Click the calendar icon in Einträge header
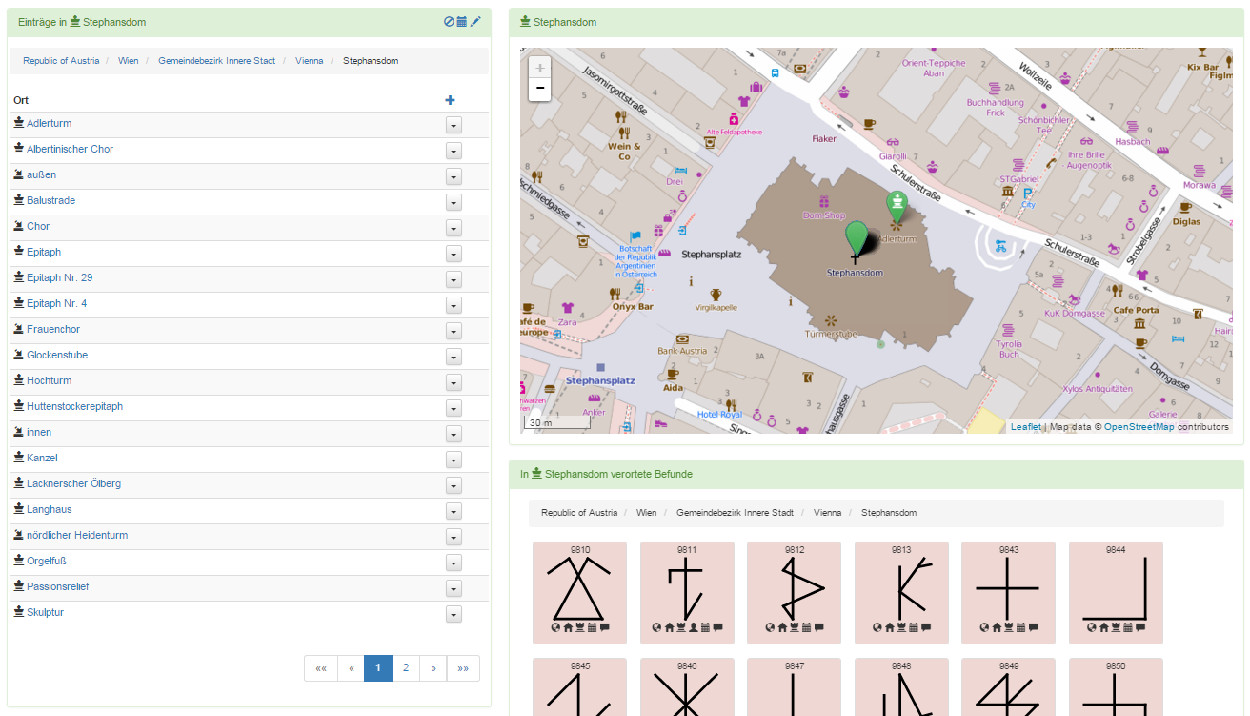Screen dimensions: 1250x716 (462, 22)
